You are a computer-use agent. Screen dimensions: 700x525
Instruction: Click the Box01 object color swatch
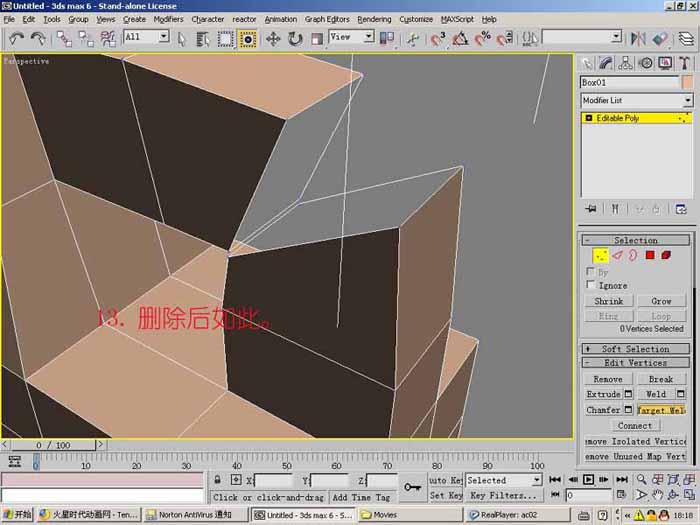[x=688, y=83]
